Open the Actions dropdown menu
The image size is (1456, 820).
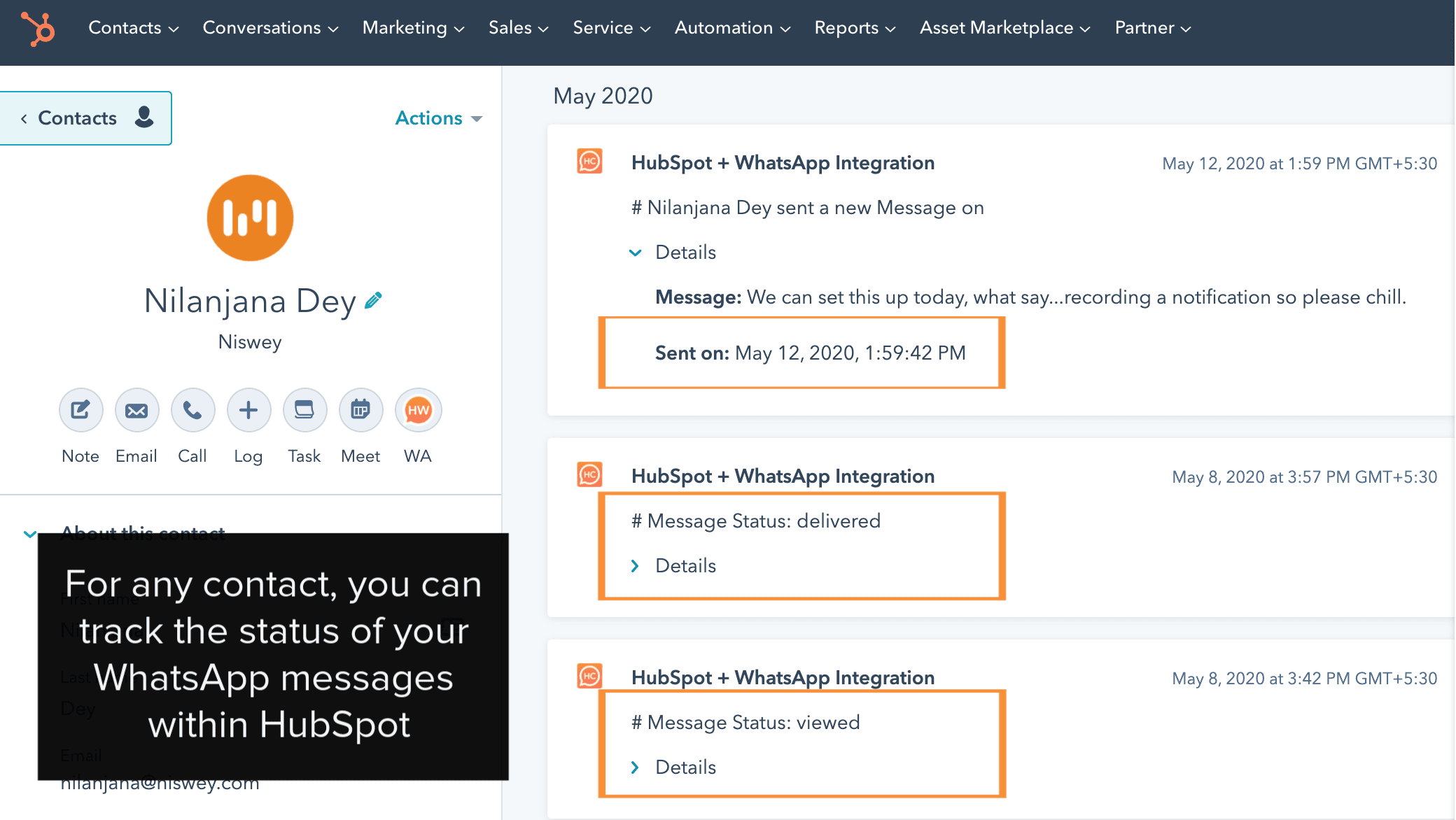click(437, 118)
